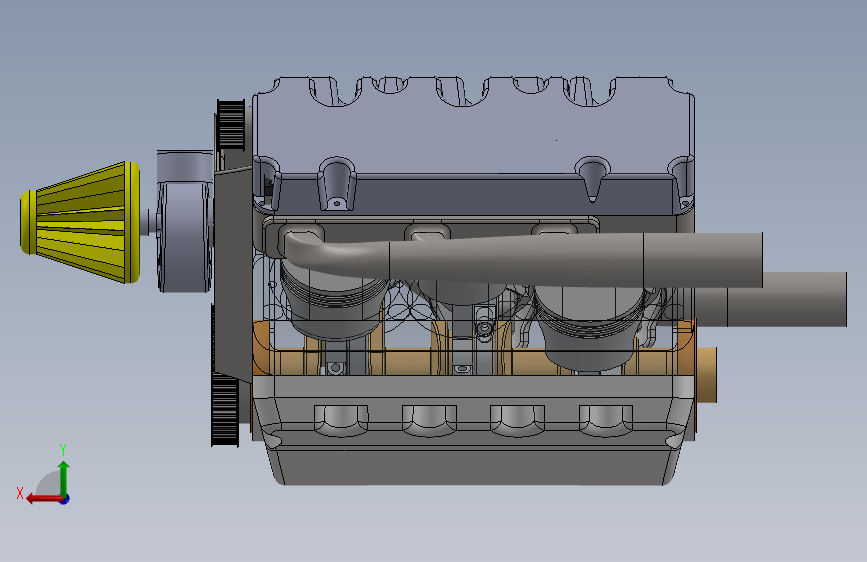Select the oil pan at engine bottom
867x562 pixels.
pos(473,430)
